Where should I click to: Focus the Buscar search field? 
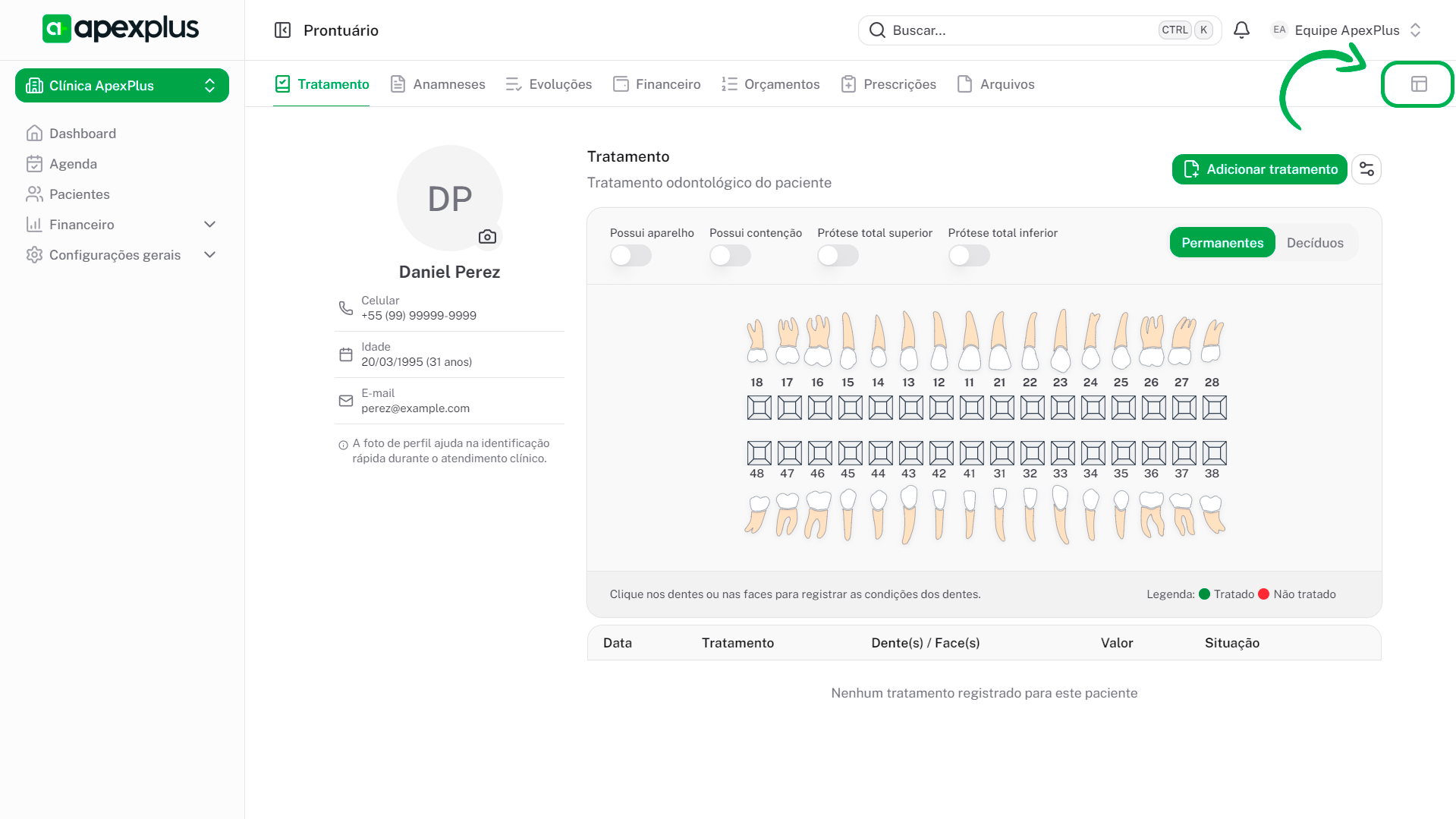(1017, 30)
